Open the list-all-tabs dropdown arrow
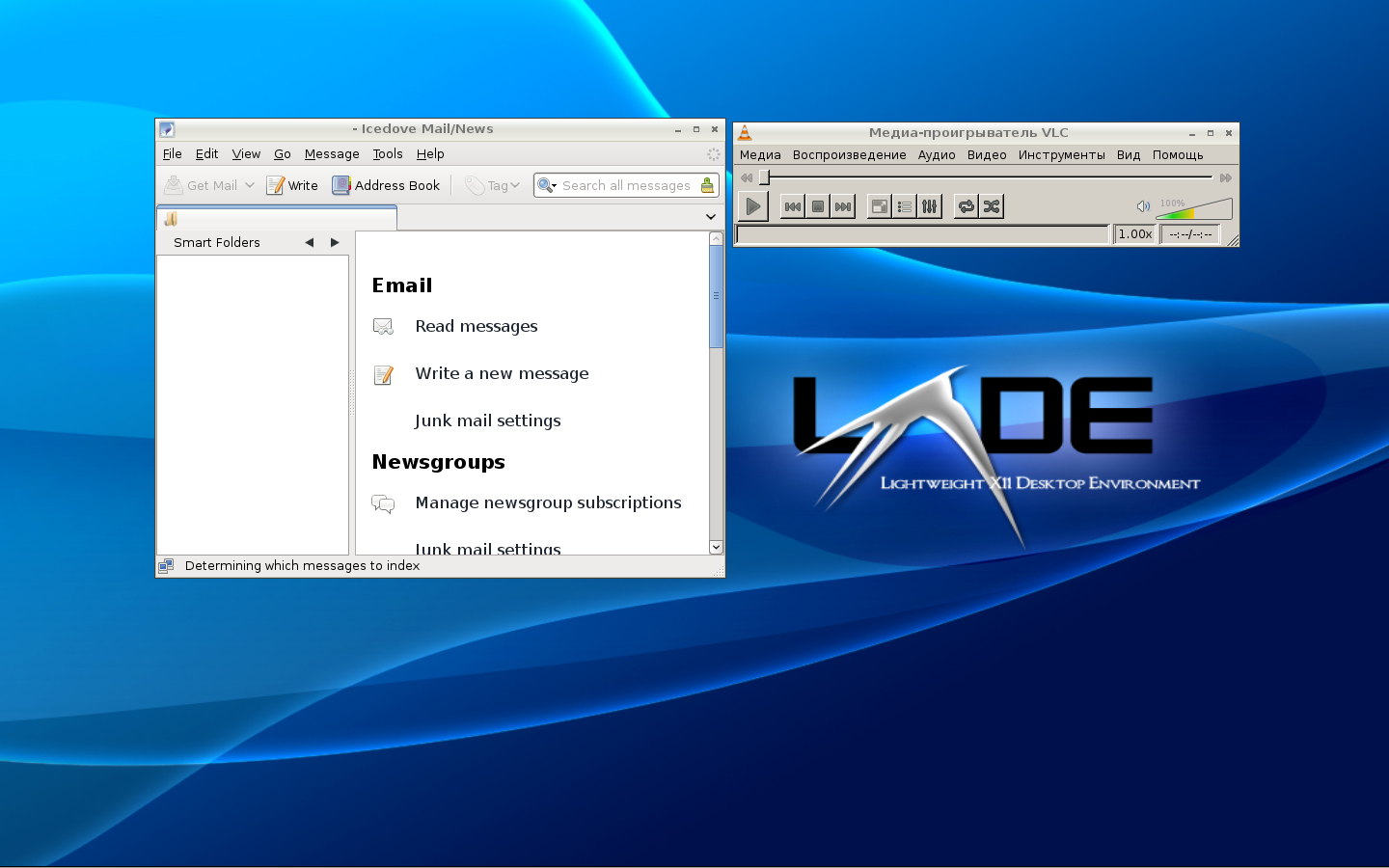 (x=711, y=218)
